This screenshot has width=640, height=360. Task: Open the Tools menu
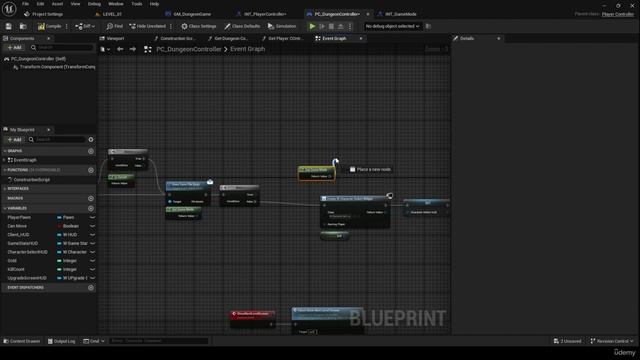pos(137,4)
